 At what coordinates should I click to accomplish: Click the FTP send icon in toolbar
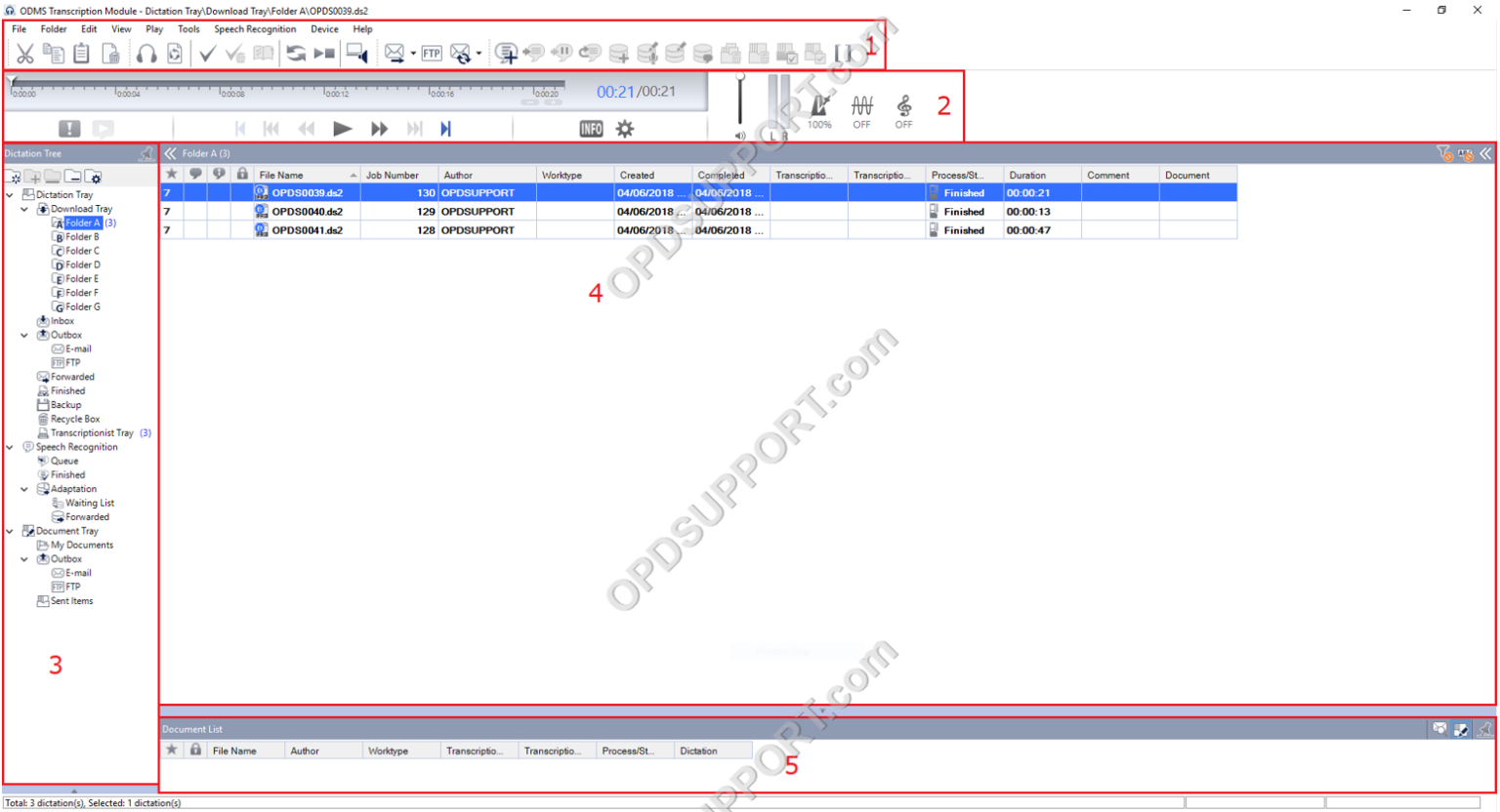pos(432,54)
